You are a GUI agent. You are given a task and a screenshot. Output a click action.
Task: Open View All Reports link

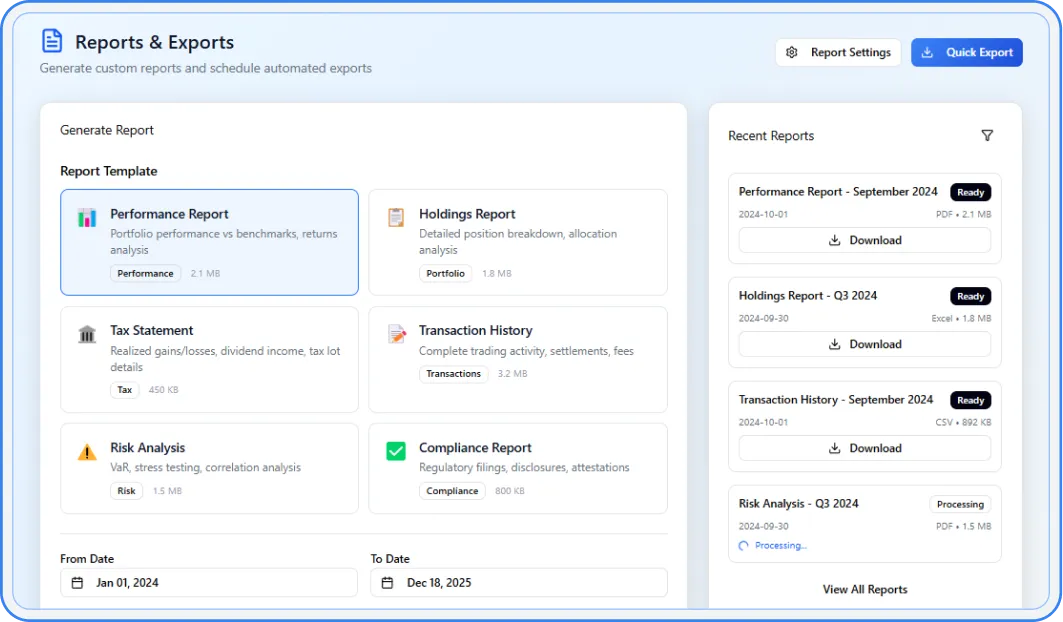tap(864, 589)
